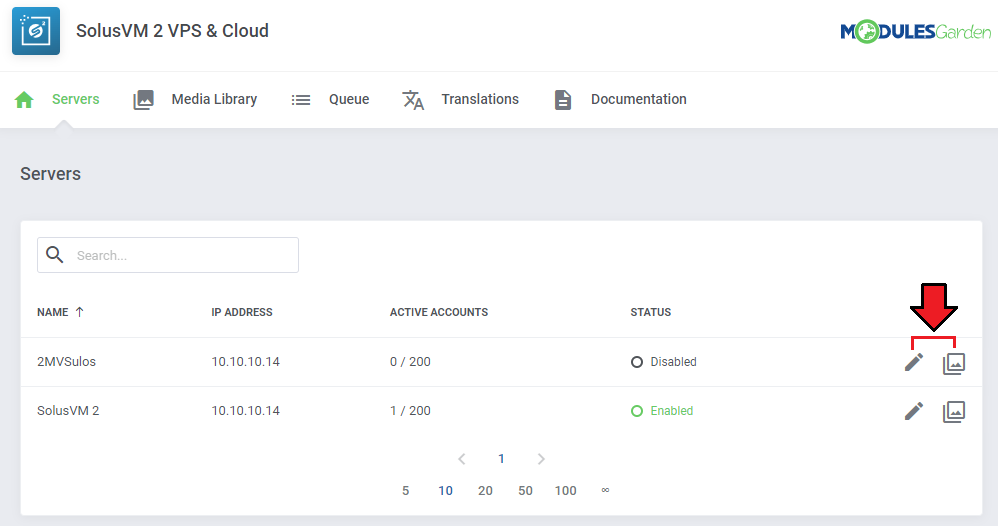This screenshot has height=526, width=998.
Task: Open the ModulesGarden logo link
Action: pyautogui.click(x=915, y=31)
